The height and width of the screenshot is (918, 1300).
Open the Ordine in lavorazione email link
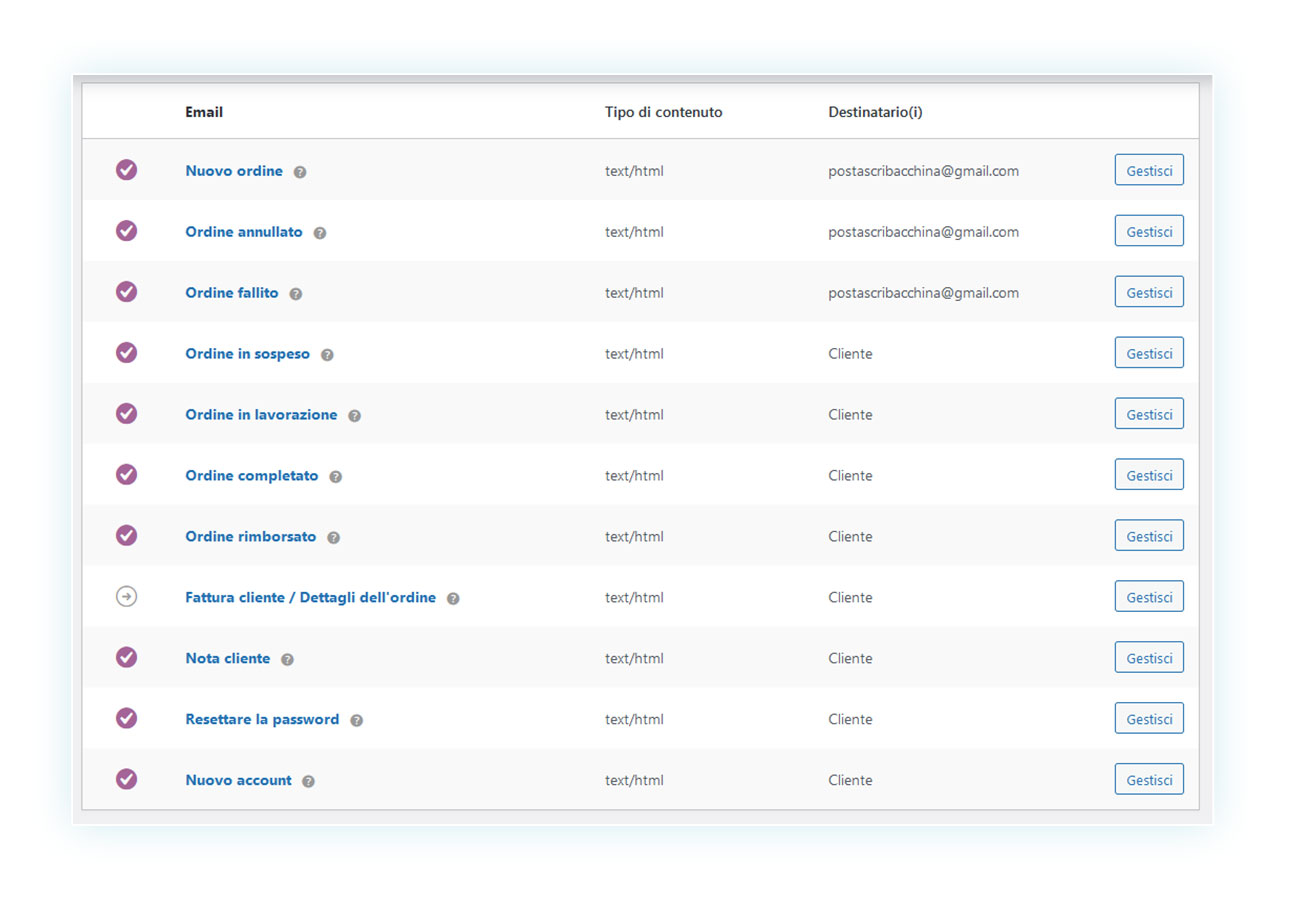[x=261, y=415]
